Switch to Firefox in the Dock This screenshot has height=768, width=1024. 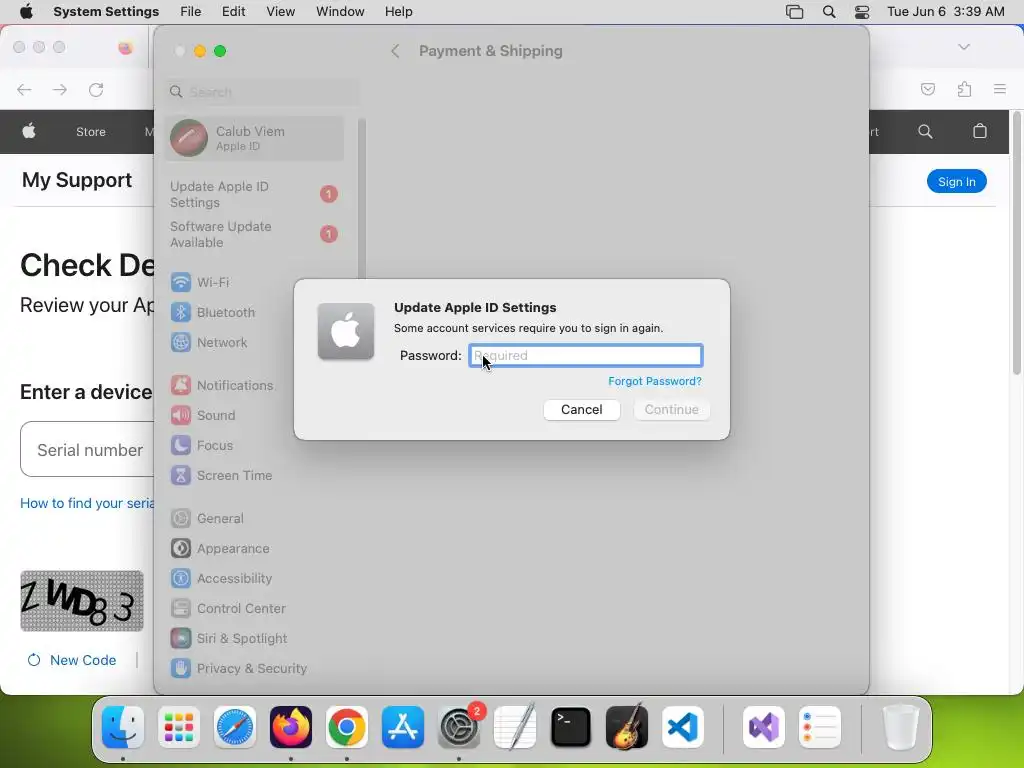pyautogui.click(x=291, y=727)
